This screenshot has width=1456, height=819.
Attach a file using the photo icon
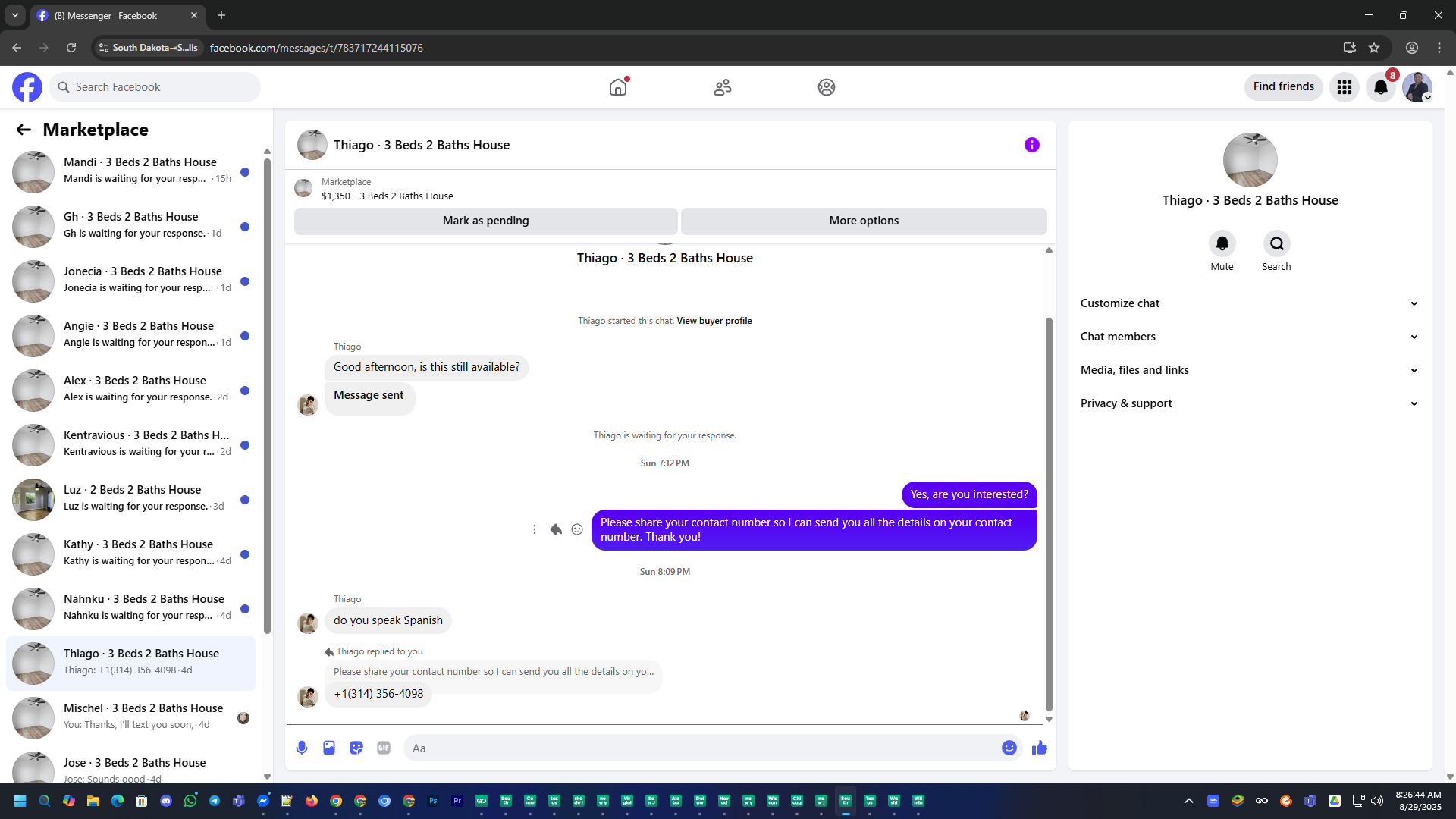click(329, 748)
